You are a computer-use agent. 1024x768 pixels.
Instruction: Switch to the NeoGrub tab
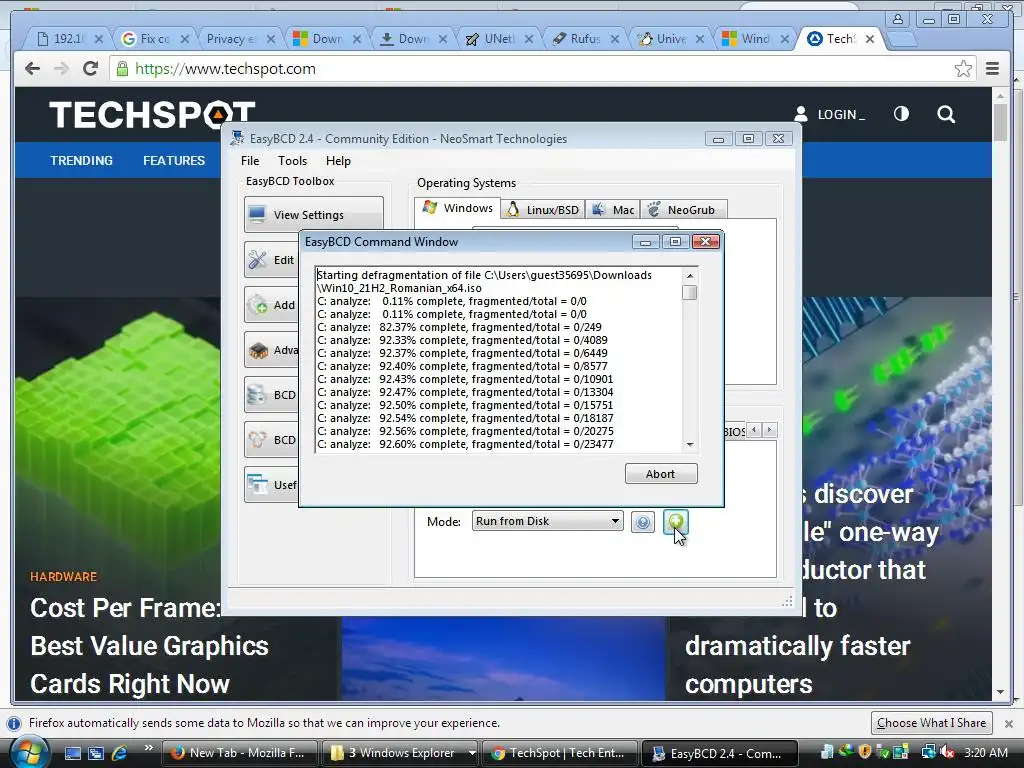(684, 210)
